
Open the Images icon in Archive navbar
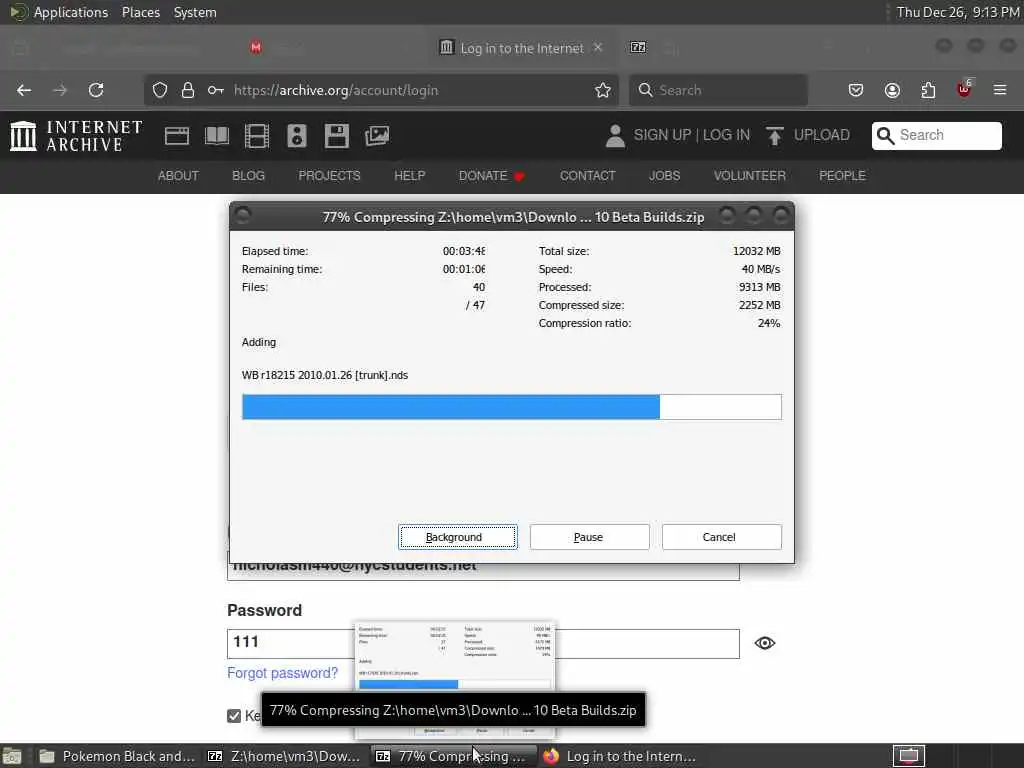[377, 136]
